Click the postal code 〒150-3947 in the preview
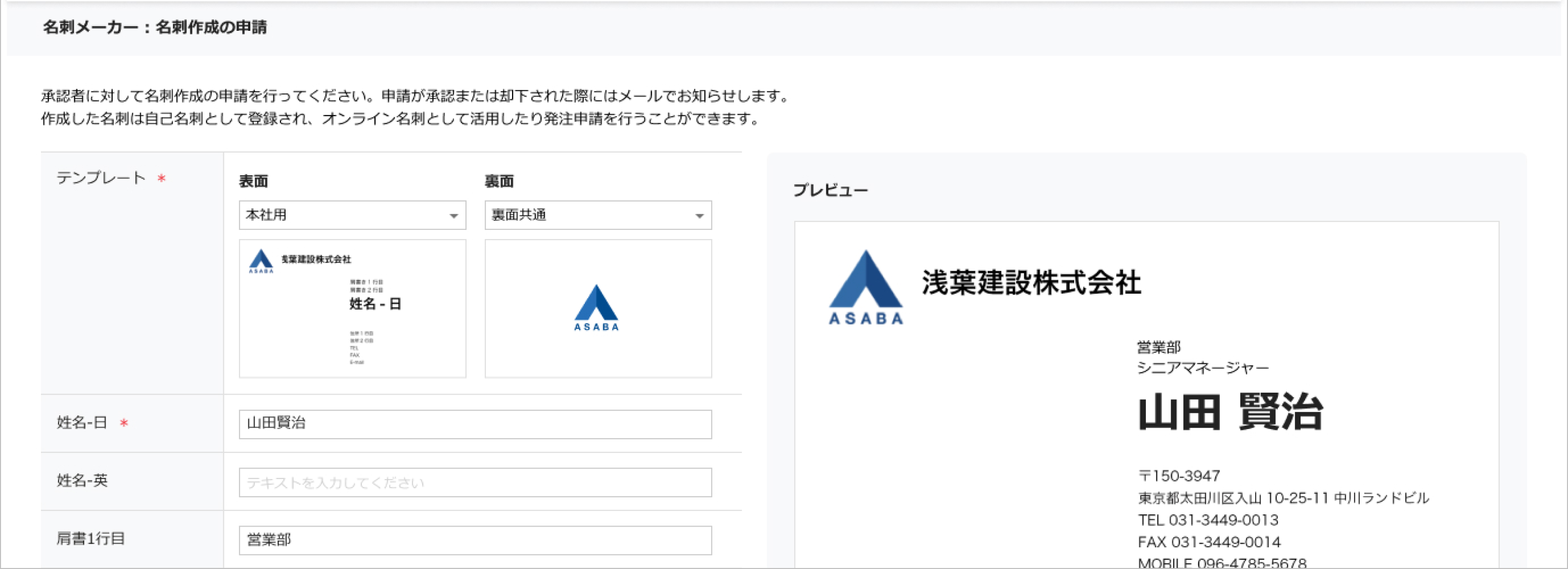This screenshot has height=569, width=1568. [1179, 476]
